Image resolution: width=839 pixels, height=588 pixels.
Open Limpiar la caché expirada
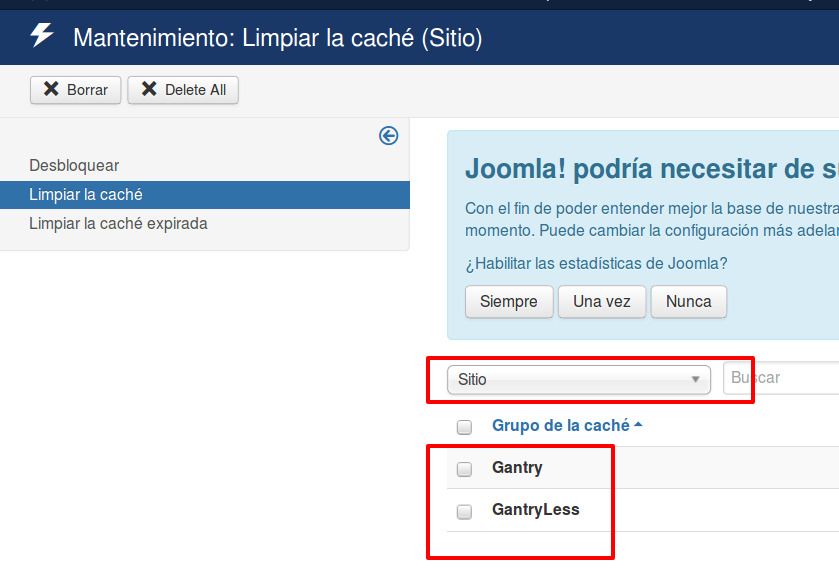point(118,224)
